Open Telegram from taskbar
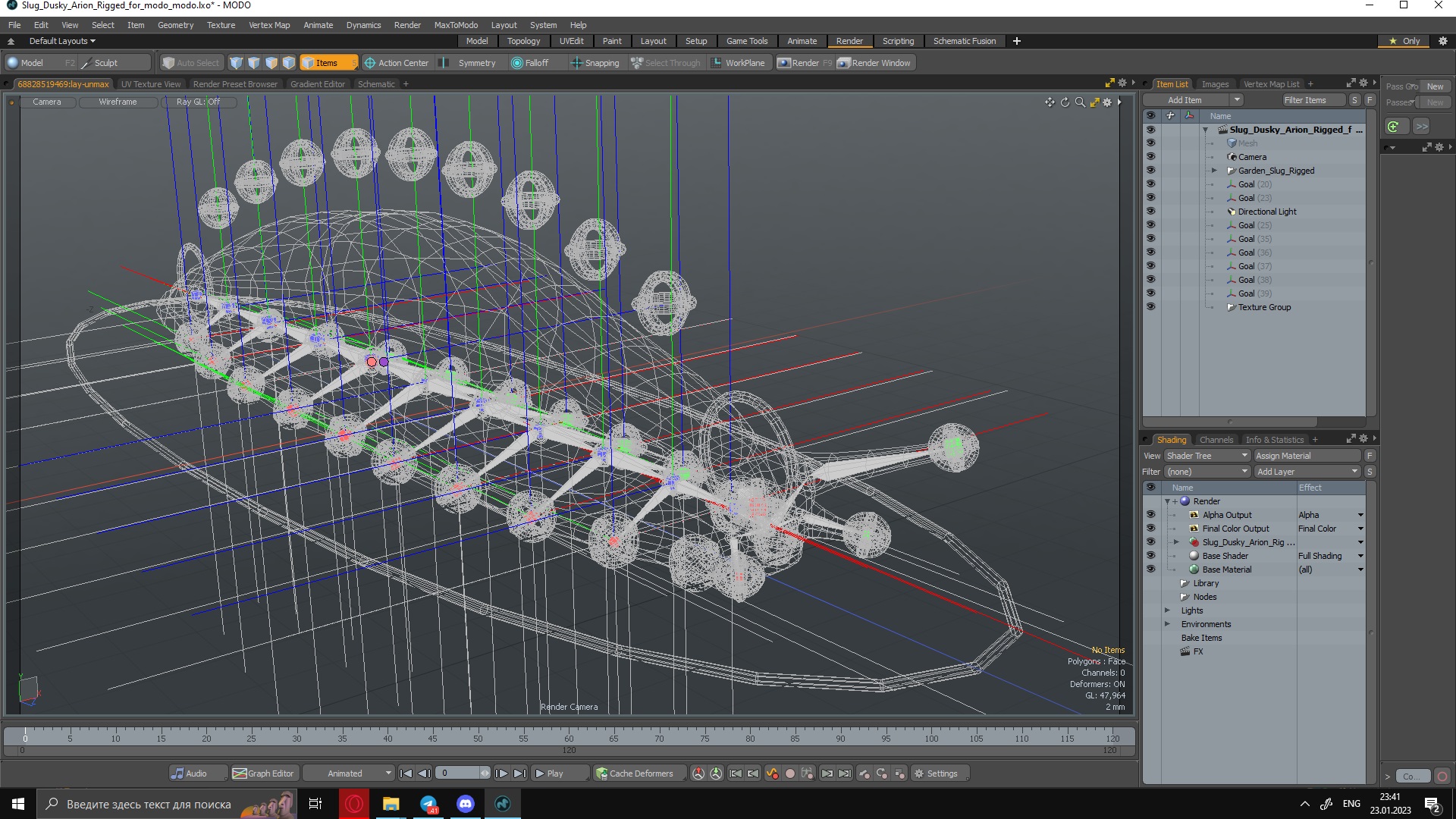 pos(428,804)
